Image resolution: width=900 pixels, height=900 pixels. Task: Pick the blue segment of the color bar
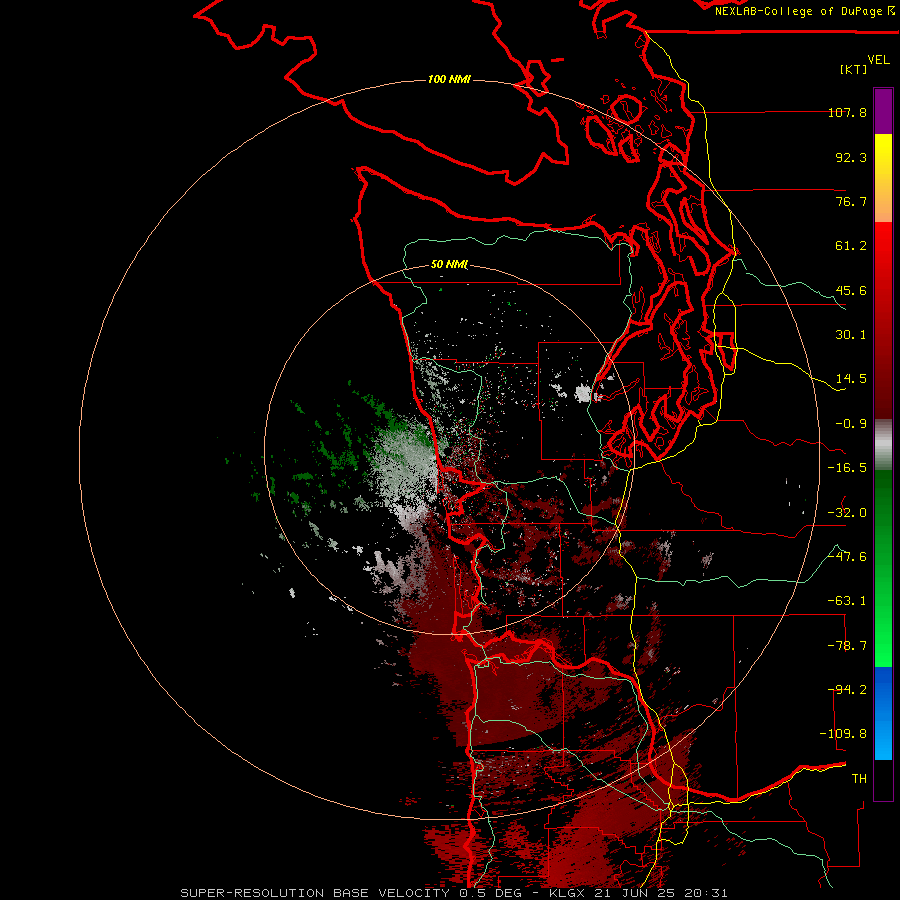click(x=883, y=713)
